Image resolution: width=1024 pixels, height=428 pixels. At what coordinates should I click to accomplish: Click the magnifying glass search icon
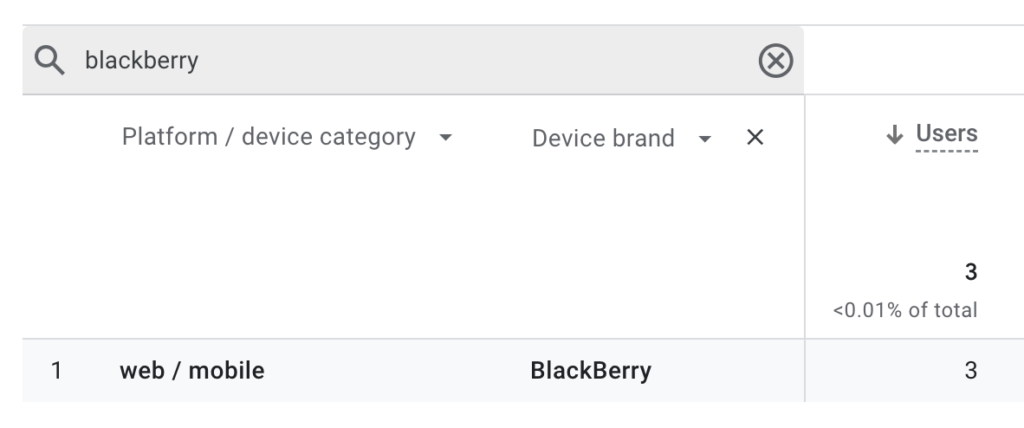pyautogui.click(x=50, y=61)
